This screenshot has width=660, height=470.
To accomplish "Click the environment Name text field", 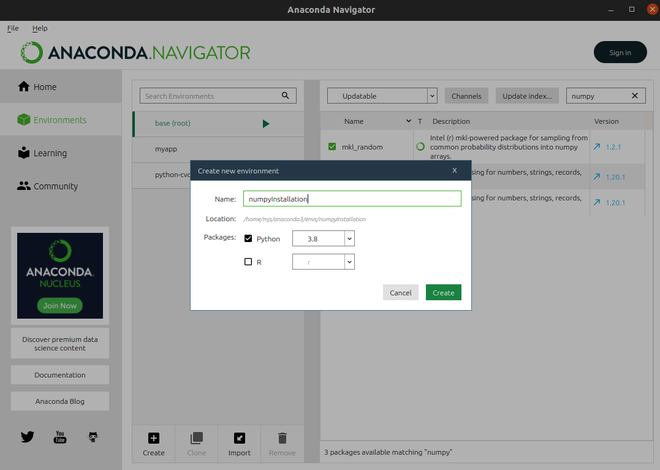I will coord(352,199).
